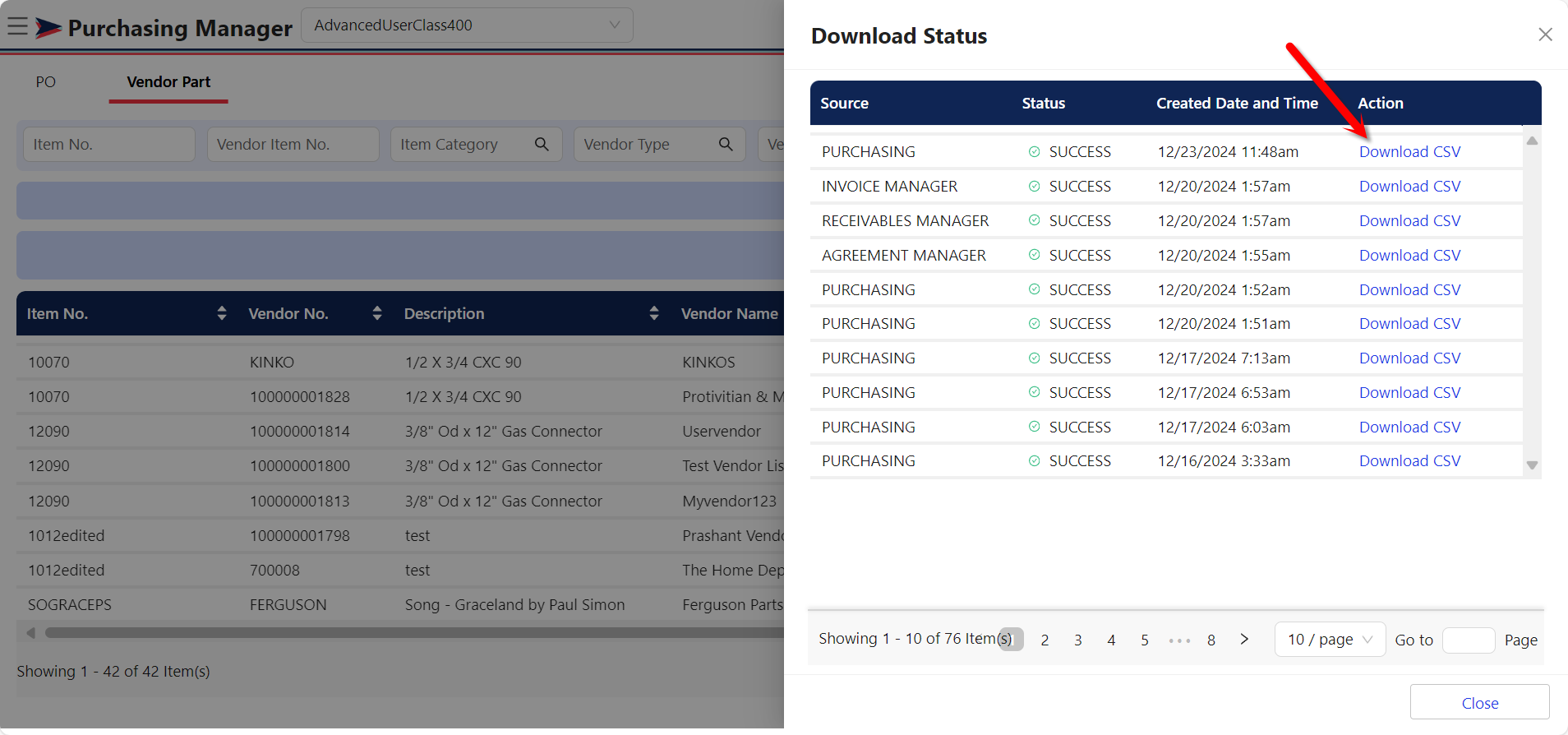Viewport: 1568px width, 735px height.
Task: Select item SOGRACEPS
Action: [x=70, y=605]
